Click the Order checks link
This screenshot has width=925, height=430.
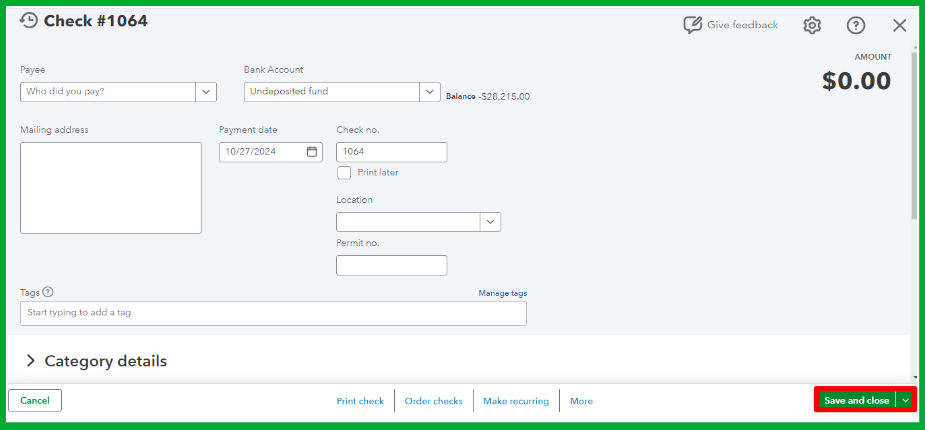[x=434, y=401]
